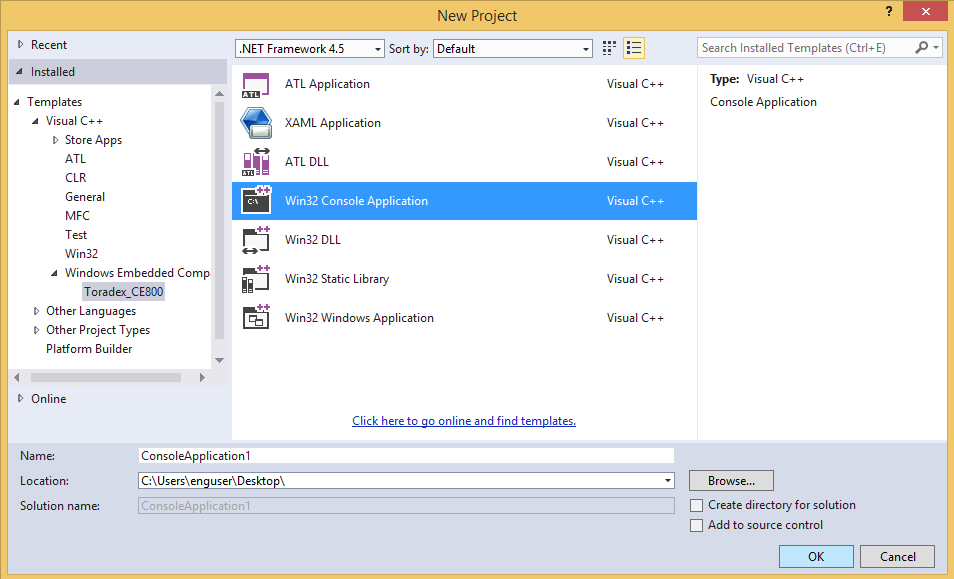954x579 pixels.
Task: Expand the Online templates section
Action: (x=21, y=398)
